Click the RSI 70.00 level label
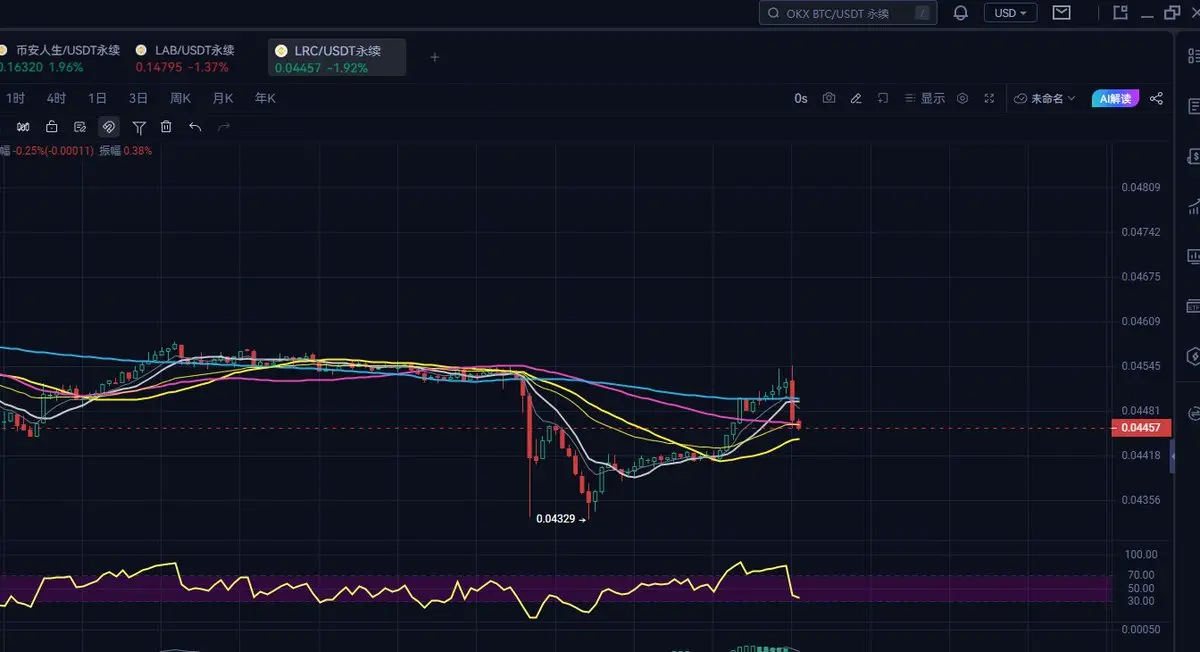 [x=1143, y=574]
